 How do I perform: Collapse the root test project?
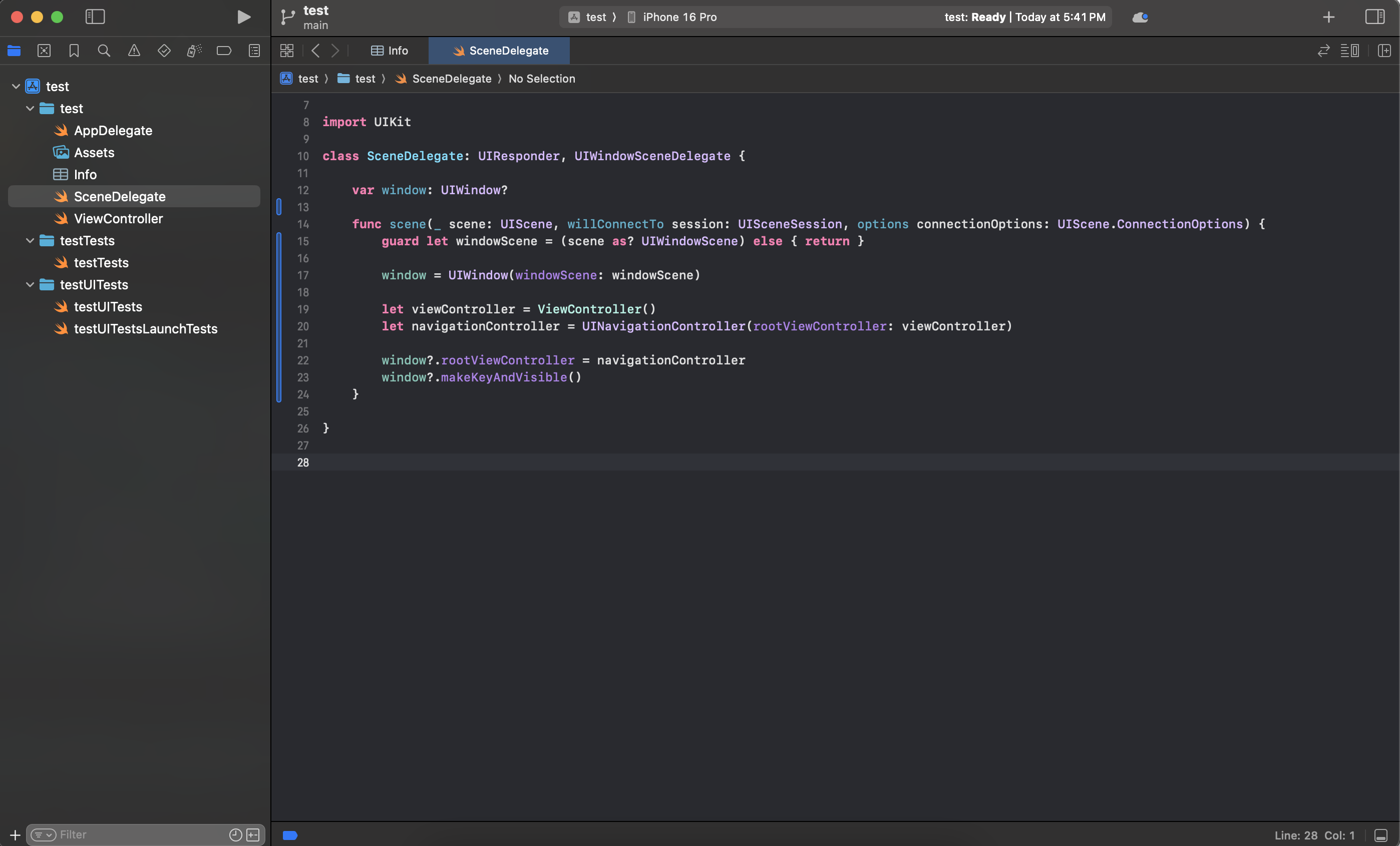tap(16, 87)
